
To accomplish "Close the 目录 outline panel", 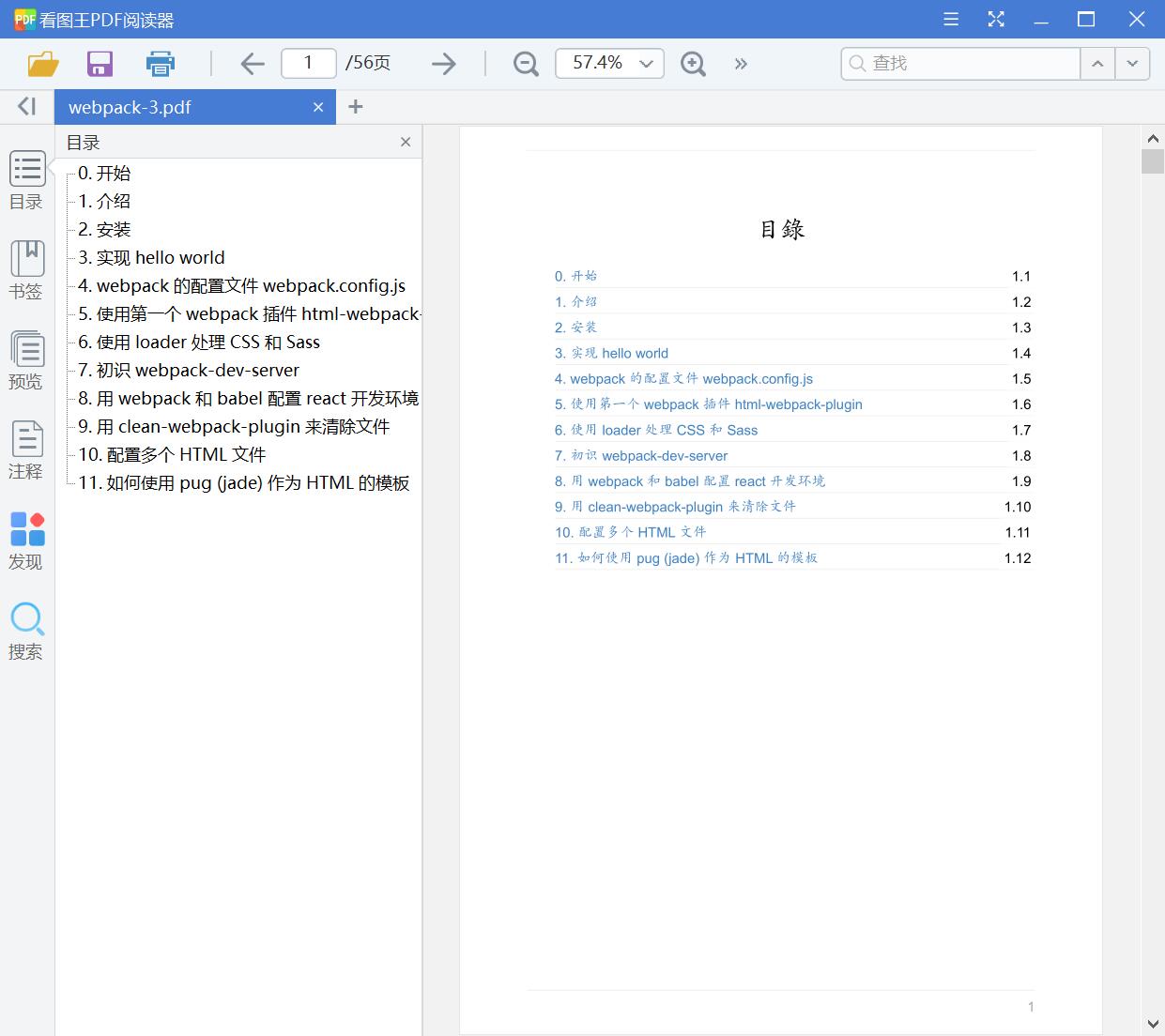I will pos(406,142).
